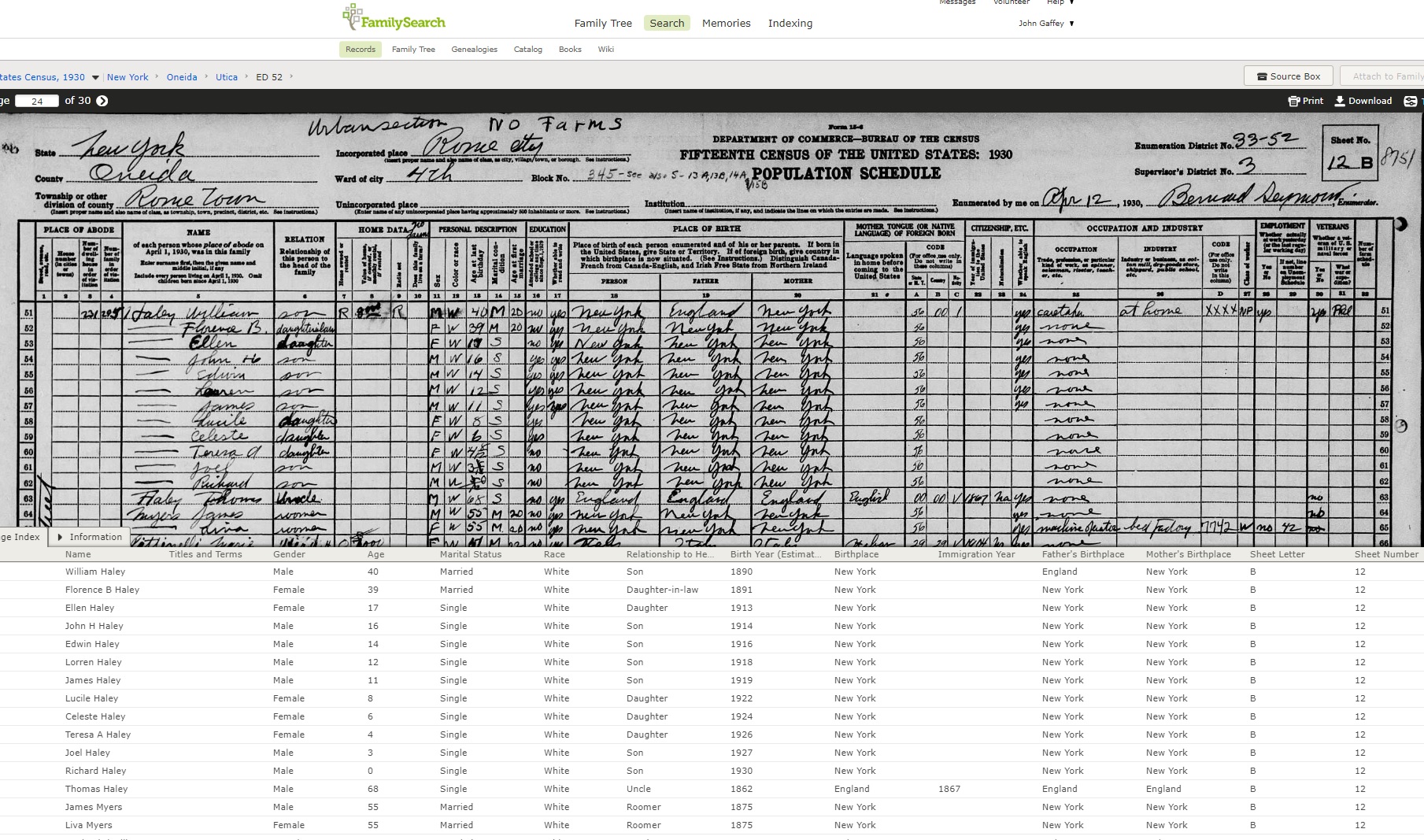Image resolution: width=1424 pixels, height=840 pixels.
Task: Select Florence B Haley in index
Action: 102,590
